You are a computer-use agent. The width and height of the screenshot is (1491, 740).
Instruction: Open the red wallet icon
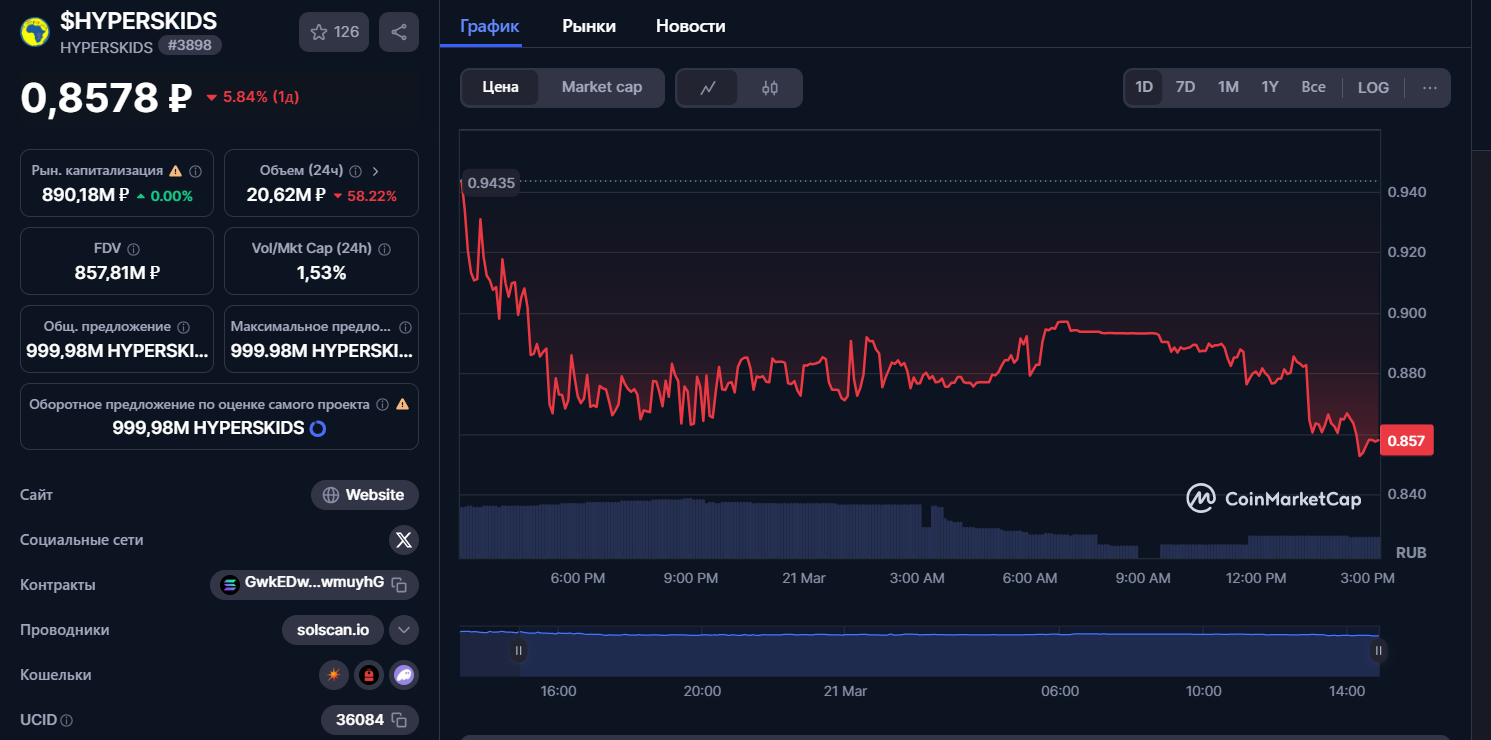[369, 675]
